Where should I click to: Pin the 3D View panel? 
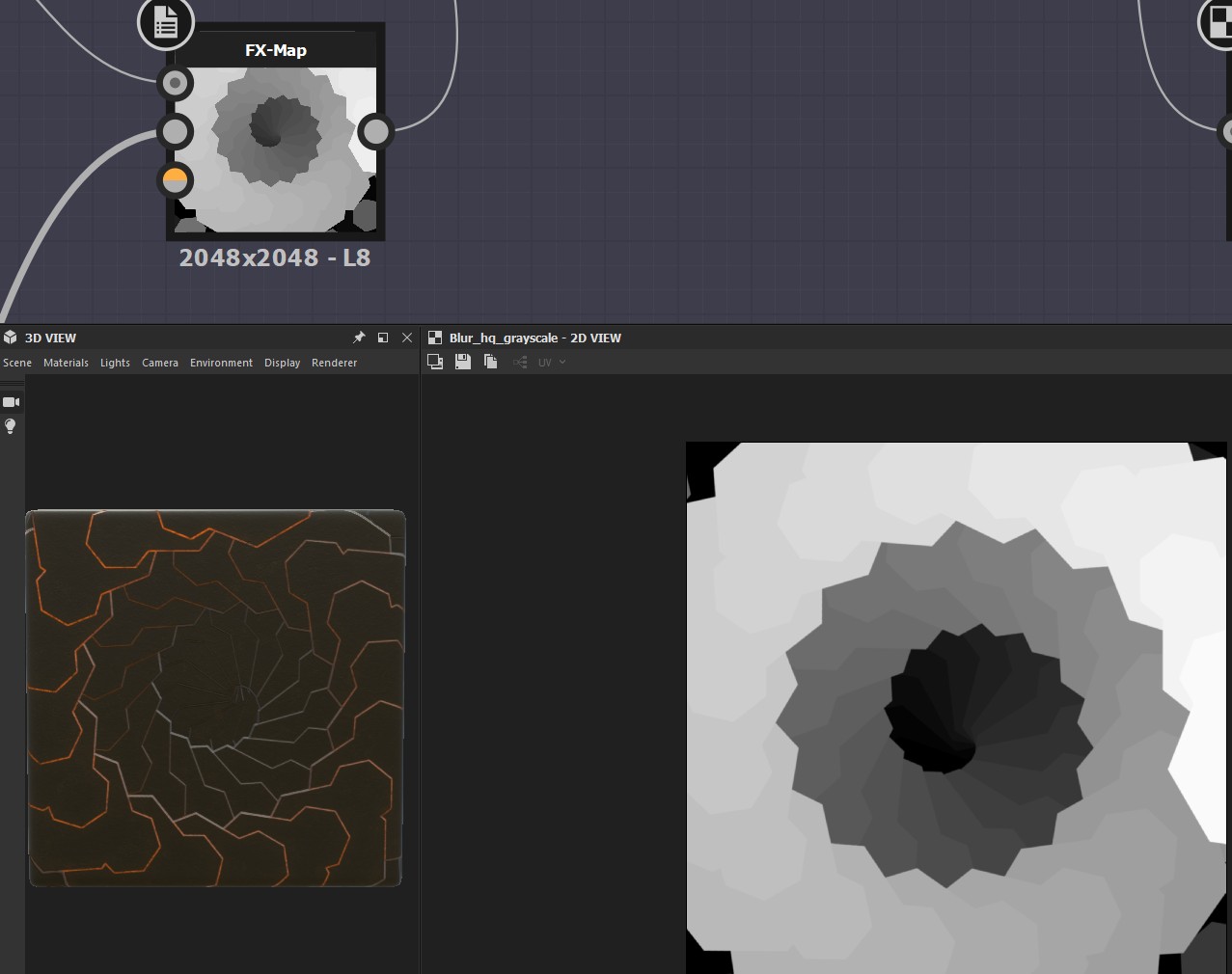(x=359, y=338)
